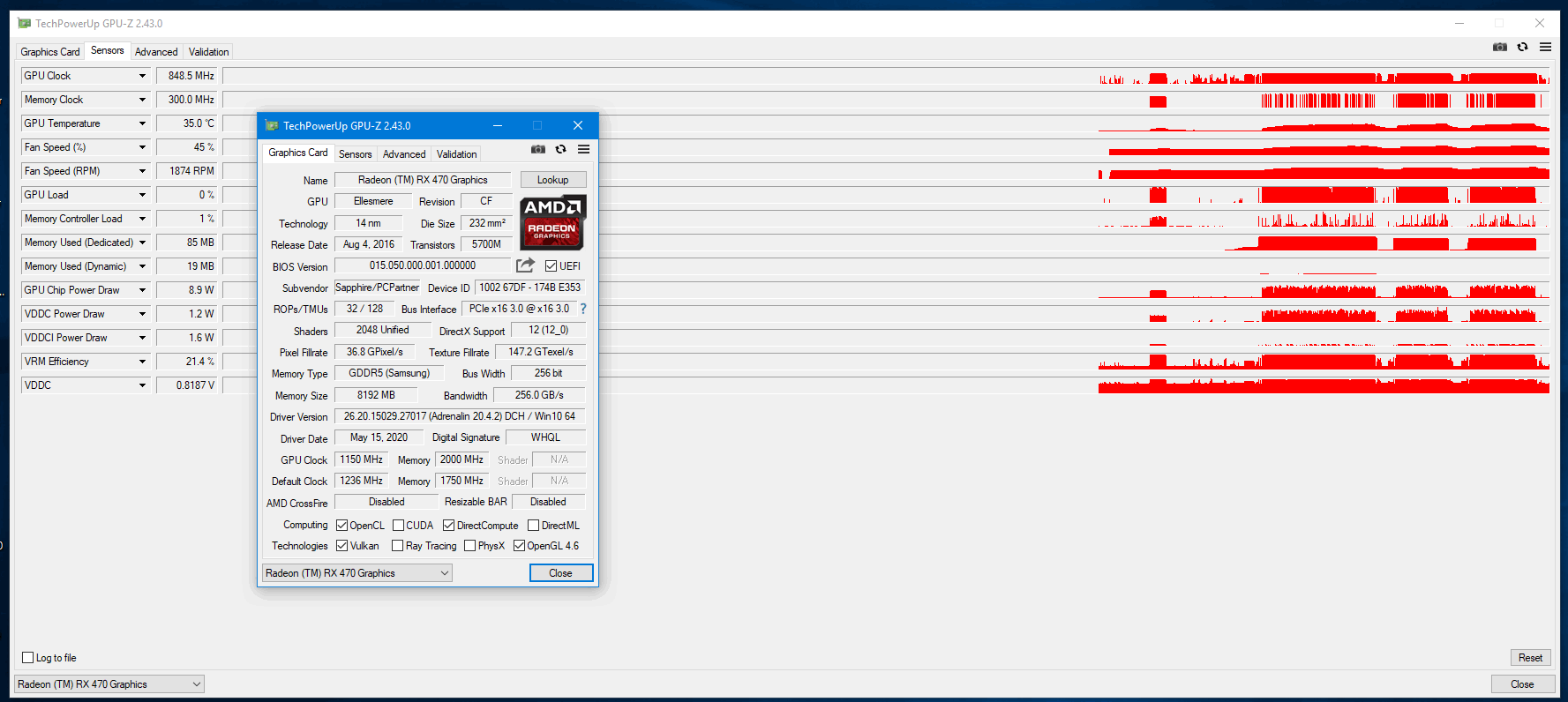Screen dimensions: 1568x702
Task: Click VDDC voltage graph in Sensors window
Action: click(886, 385)
